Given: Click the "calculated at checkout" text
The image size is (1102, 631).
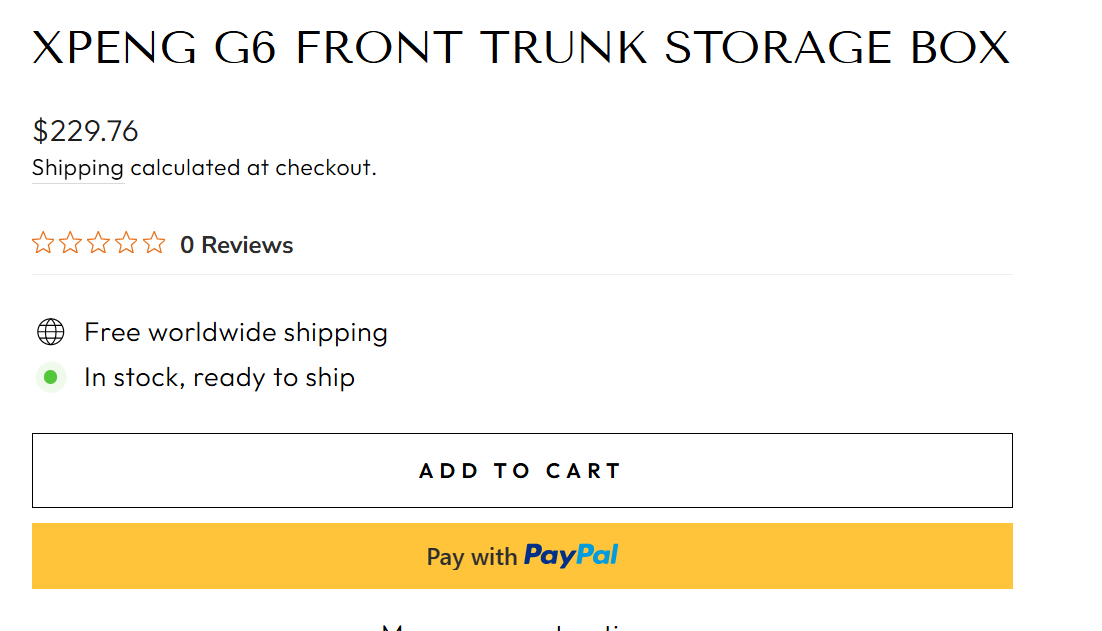Looking at the screenshot, I should point(253,168).
